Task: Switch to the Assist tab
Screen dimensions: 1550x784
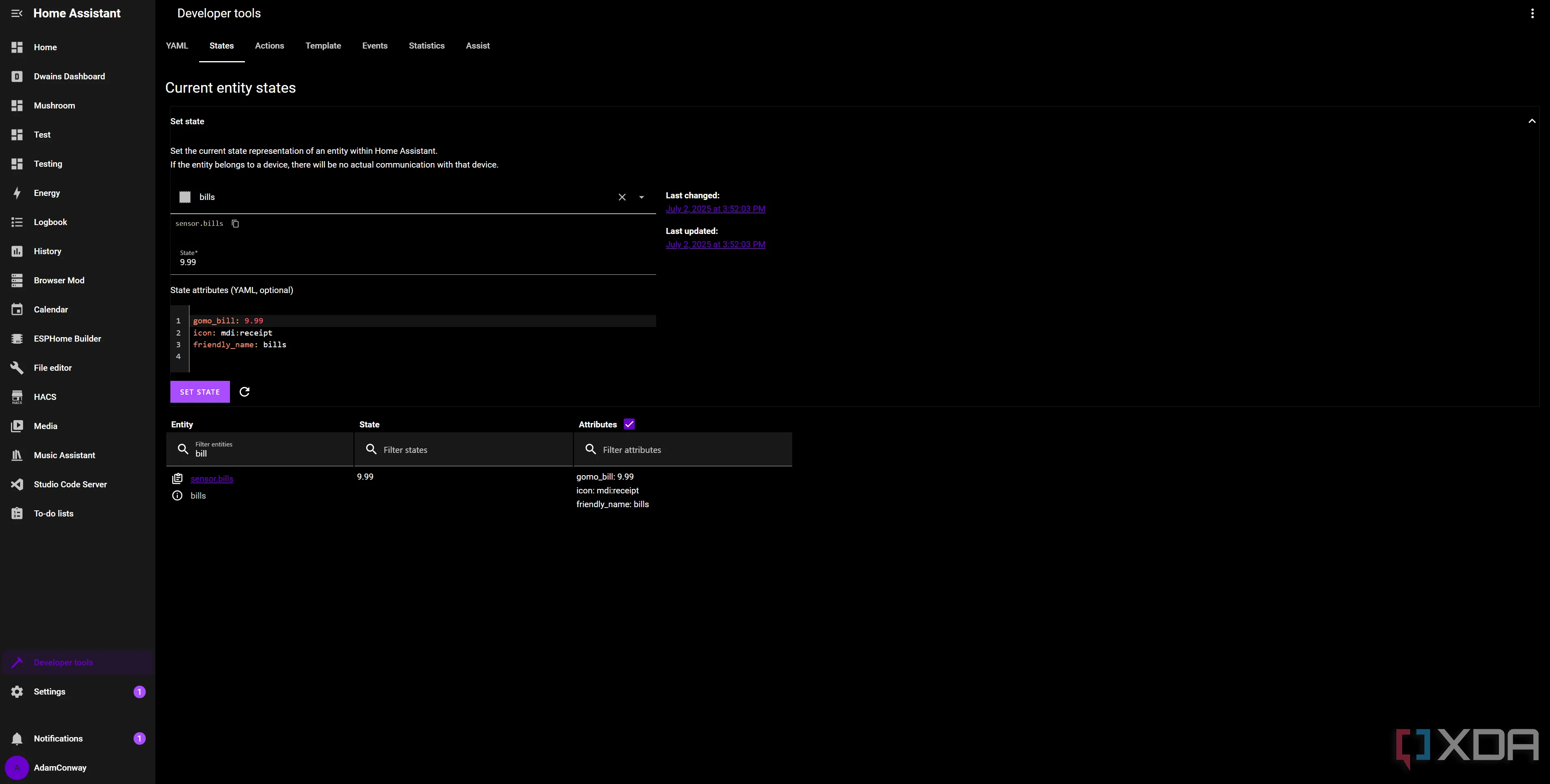Action: 478,46
